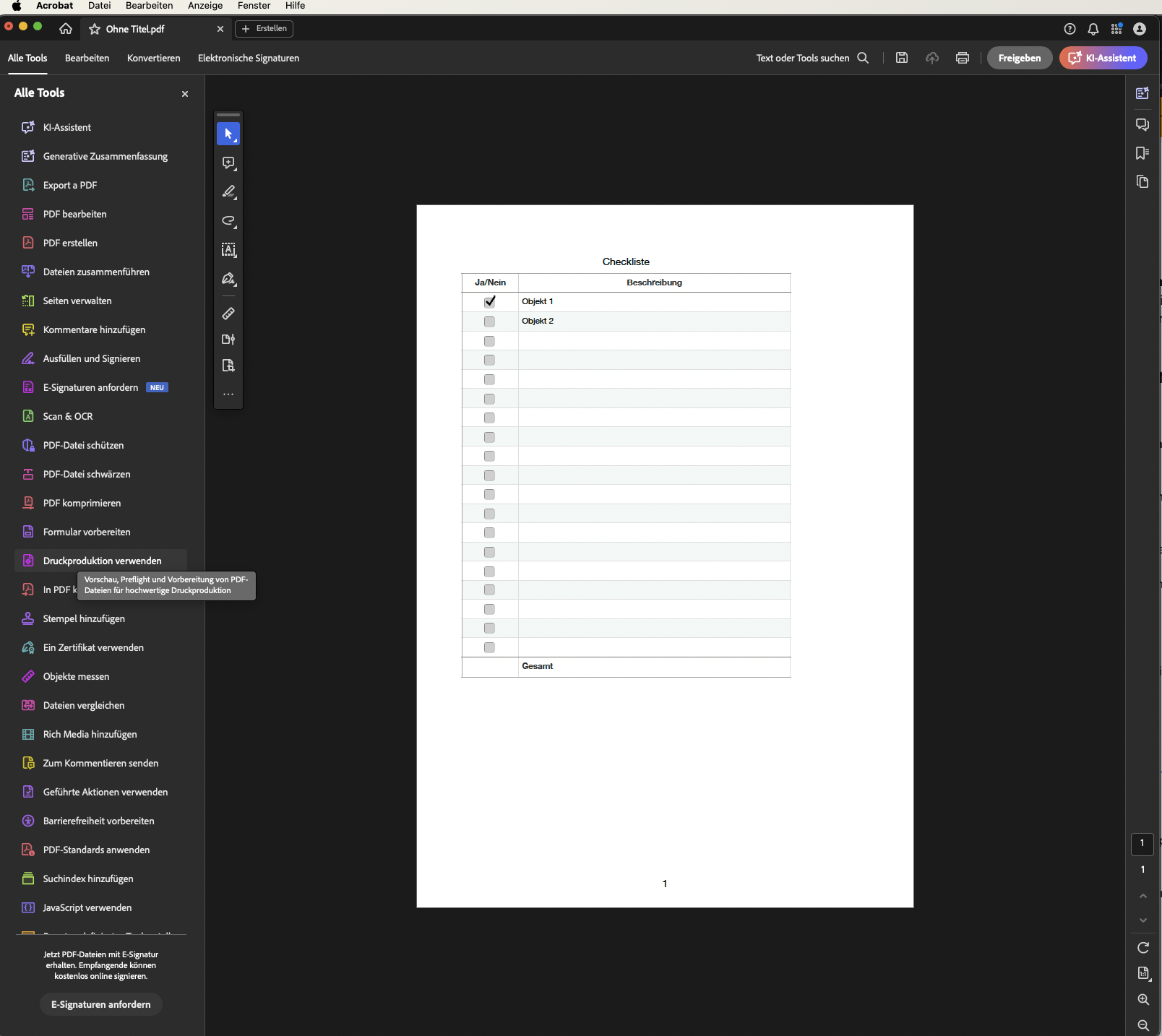Open the add comment tool
The width and height of the screenshot is (1162, 1036).
tap(228, 163)
